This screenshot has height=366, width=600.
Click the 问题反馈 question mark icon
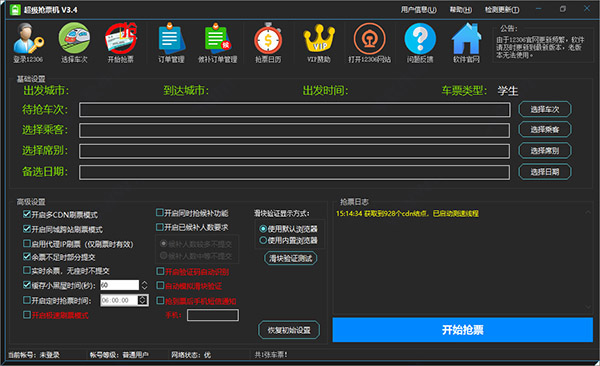(x=420, y=43)
